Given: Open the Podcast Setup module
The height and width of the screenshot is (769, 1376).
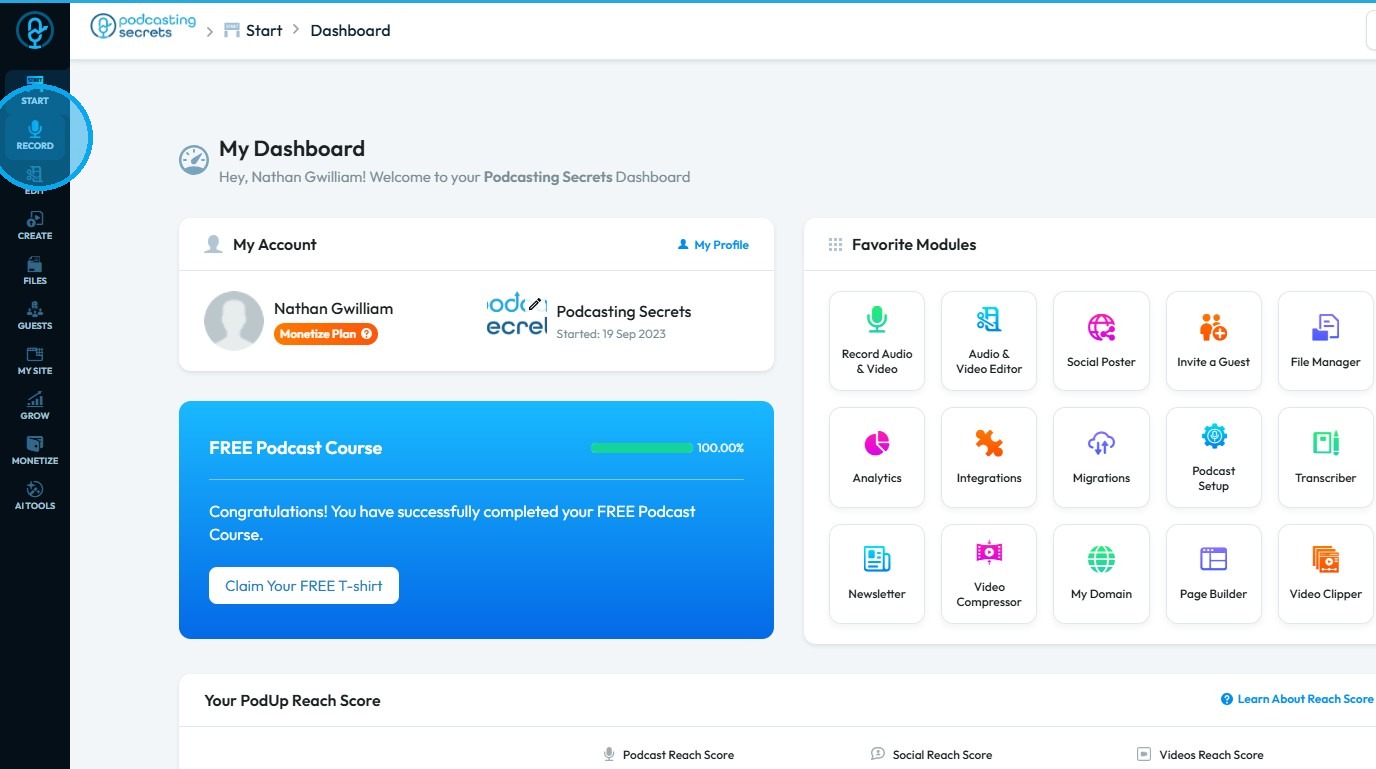Looking at the screenshot, I should click(1213, 457).
